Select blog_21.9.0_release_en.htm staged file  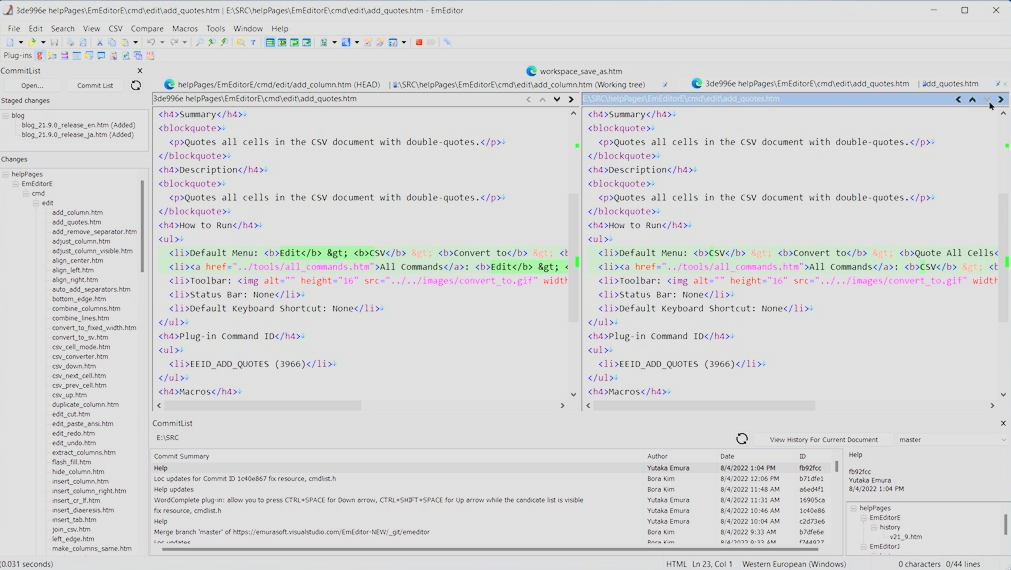click(78, 125)
